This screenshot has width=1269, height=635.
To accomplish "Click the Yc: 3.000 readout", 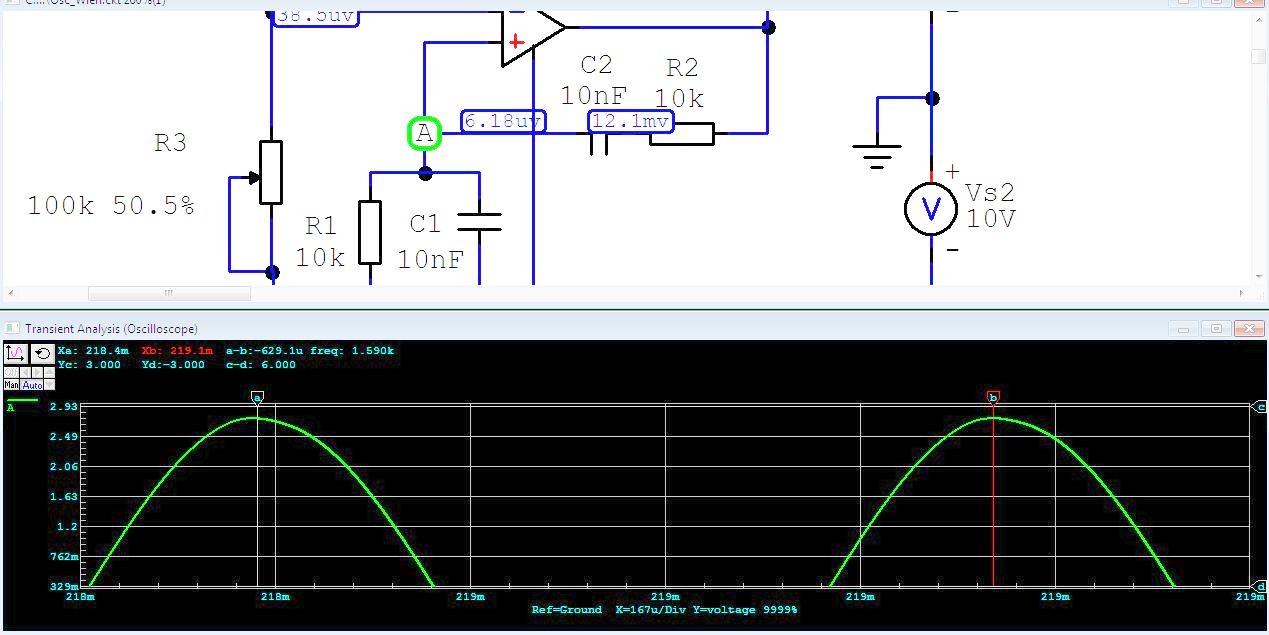I will tap(89, 365).
